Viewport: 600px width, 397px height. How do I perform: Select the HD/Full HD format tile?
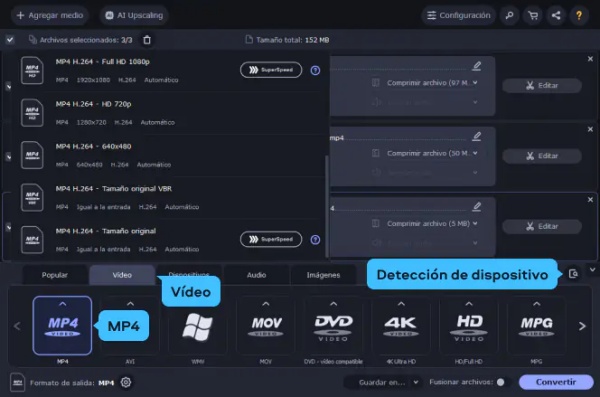point(469,325)
